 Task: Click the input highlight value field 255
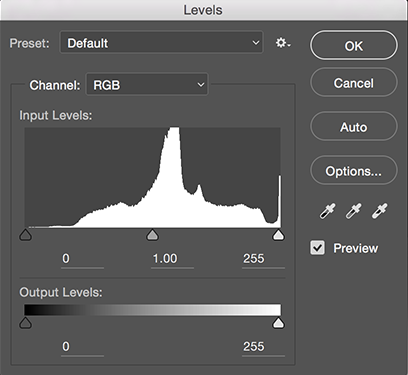pos(263,259)
